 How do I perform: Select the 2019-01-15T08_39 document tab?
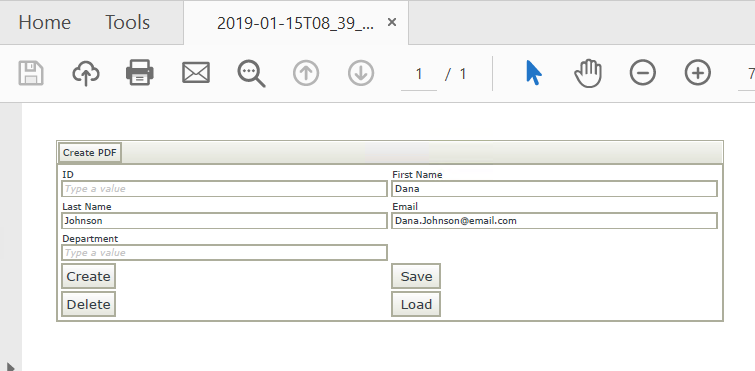[x=296, y=23]
